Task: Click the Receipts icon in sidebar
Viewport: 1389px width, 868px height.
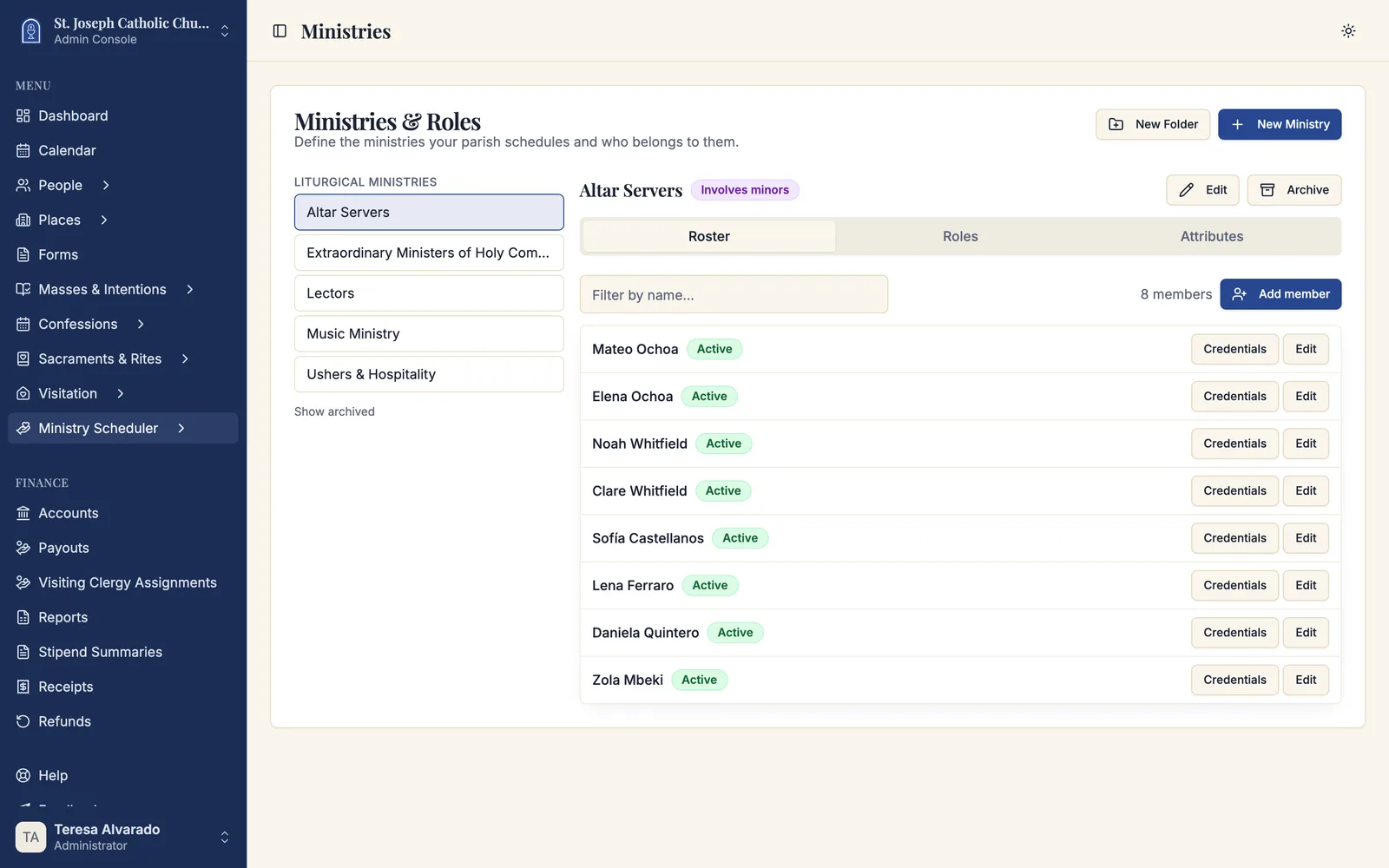Action: 23,687
